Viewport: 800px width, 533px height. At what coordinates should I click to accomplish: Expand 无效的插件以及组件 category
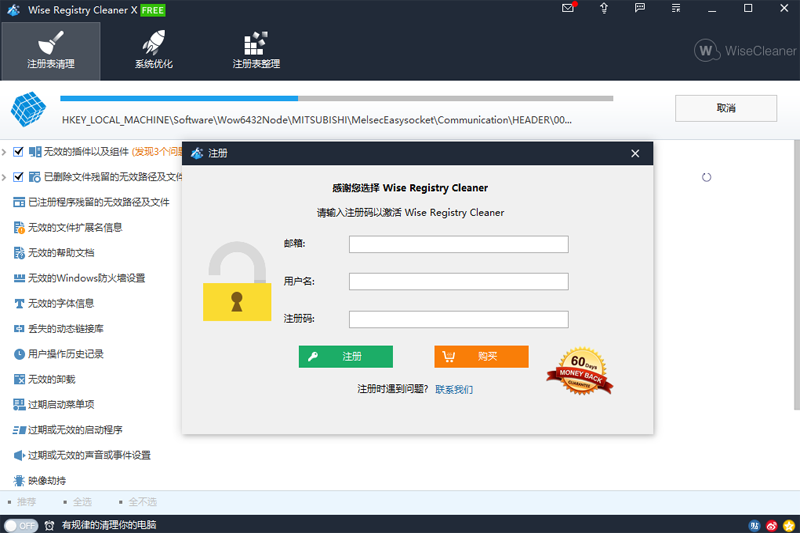pyautogui.click(x=4, y=152)
